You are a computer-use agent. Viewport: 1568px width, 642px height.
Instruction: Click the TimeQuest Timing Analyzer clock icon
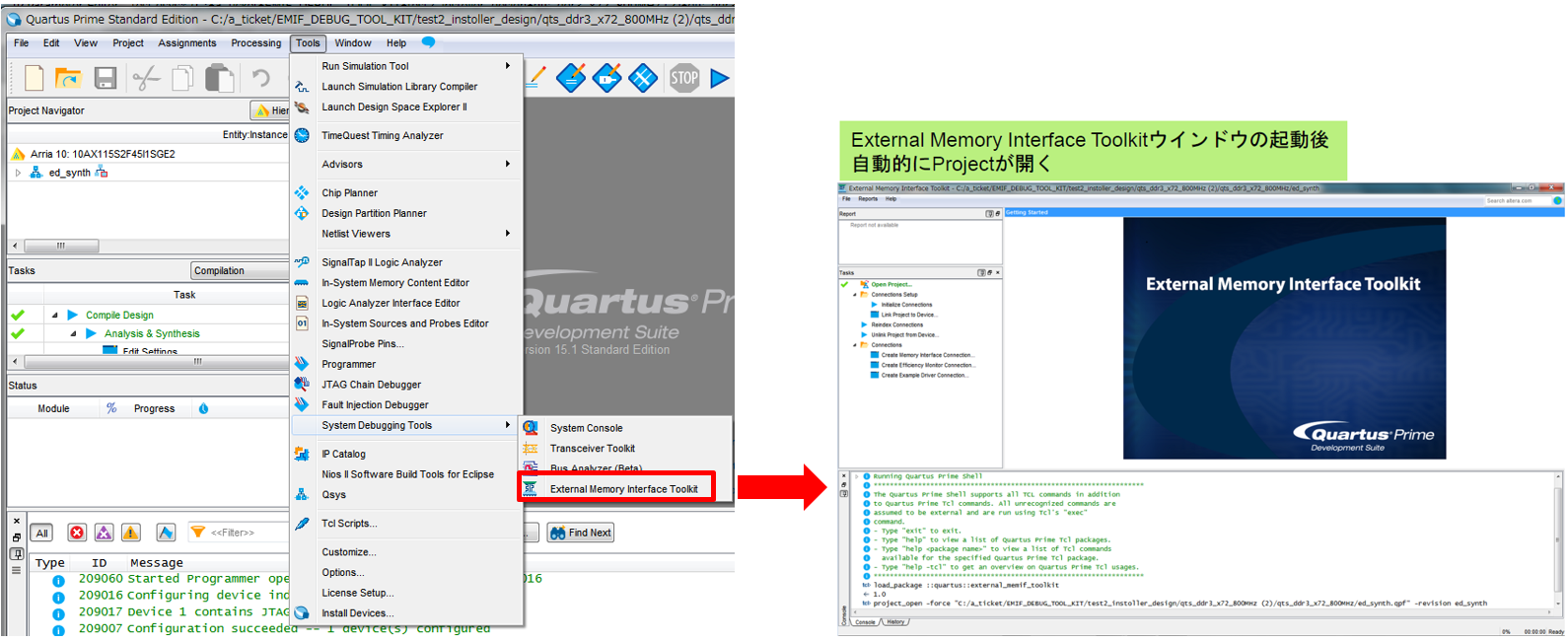tap(302, 135)
